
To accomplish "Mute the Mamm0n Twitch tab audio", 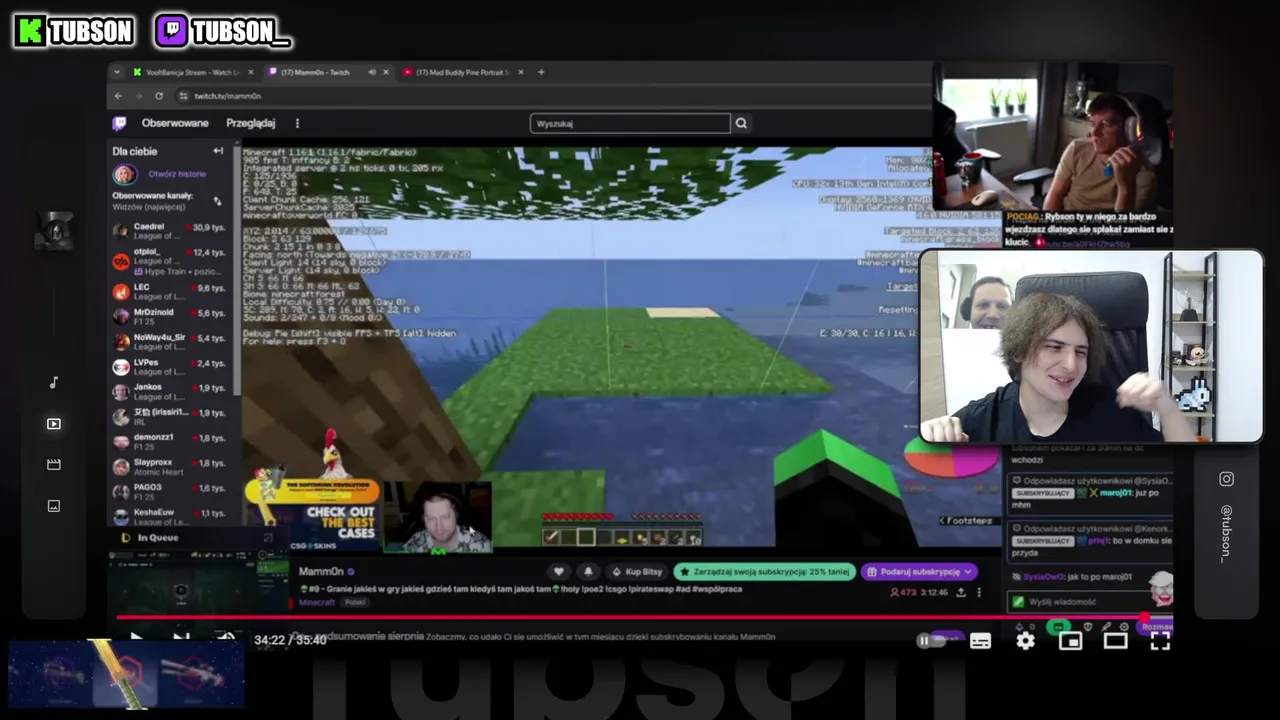I will pyautogui.click(x=372, y=72).
